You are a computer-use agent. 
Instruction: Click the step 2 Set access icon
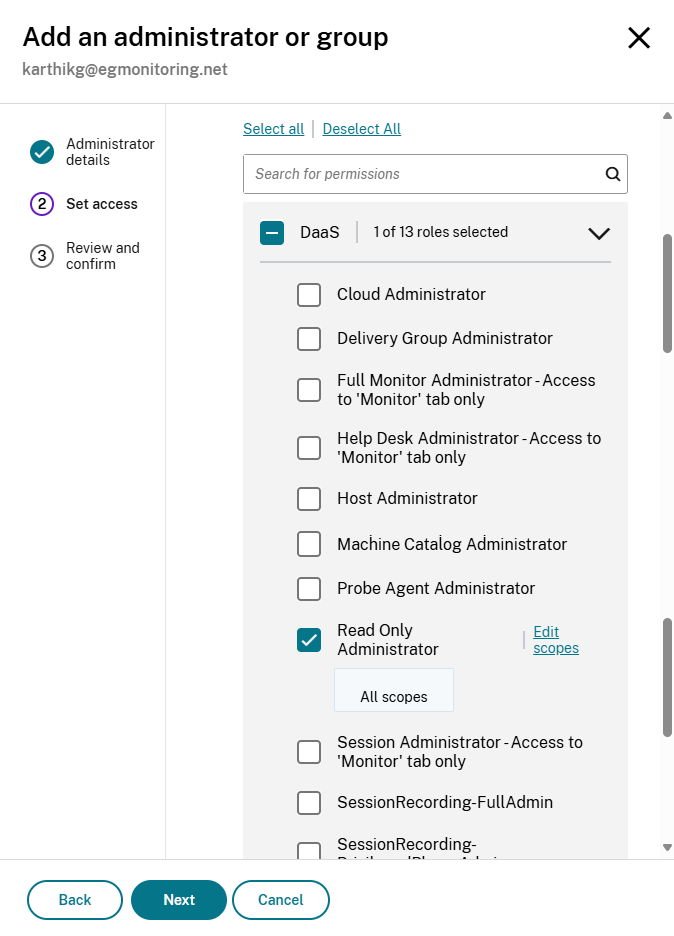(42, 204)
